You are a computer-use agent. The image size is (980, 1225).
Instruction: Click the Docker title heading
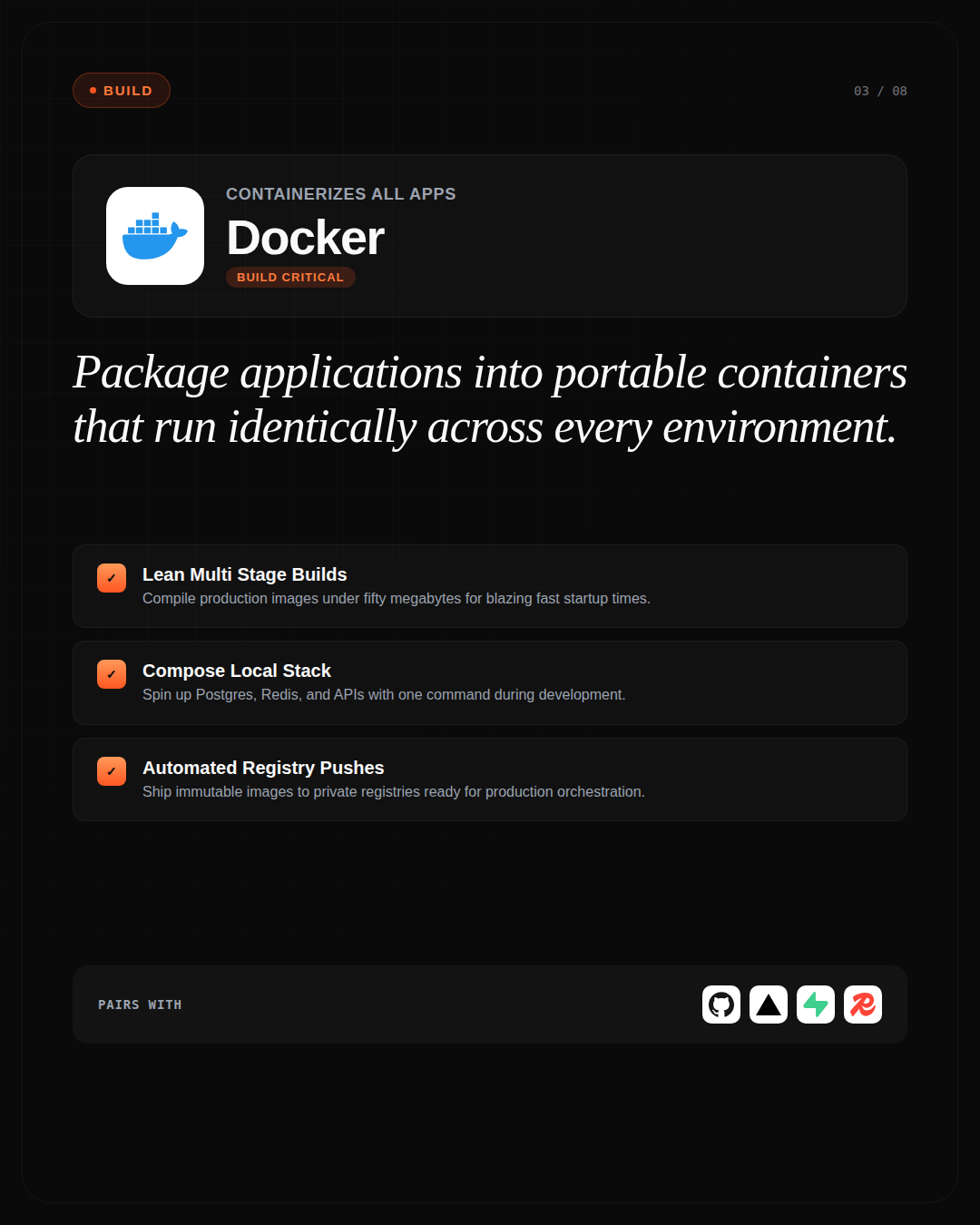tap(305, 238)
